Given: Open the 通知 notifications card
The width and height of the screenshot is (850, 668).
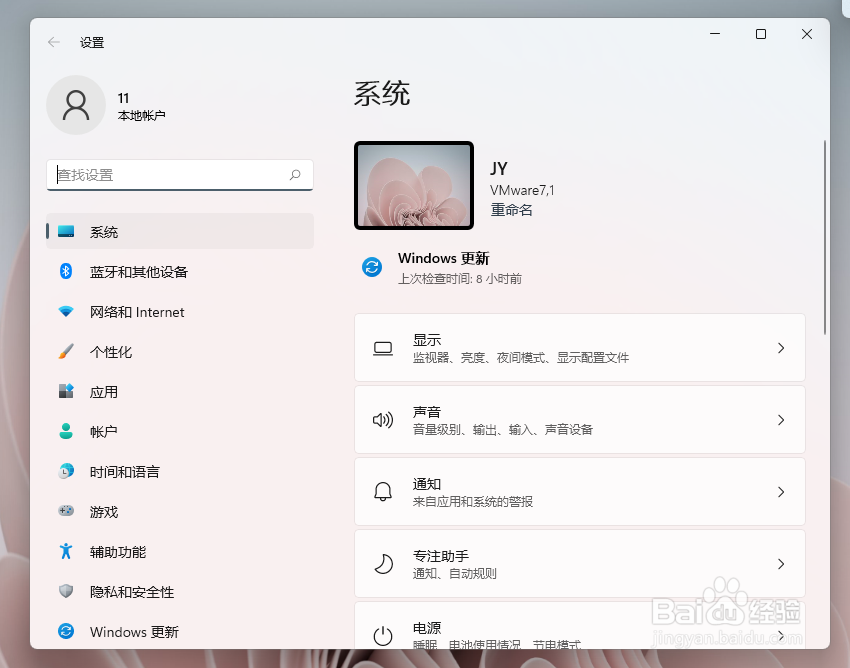Looking at the screenshot, I should [x=579, y=492].
